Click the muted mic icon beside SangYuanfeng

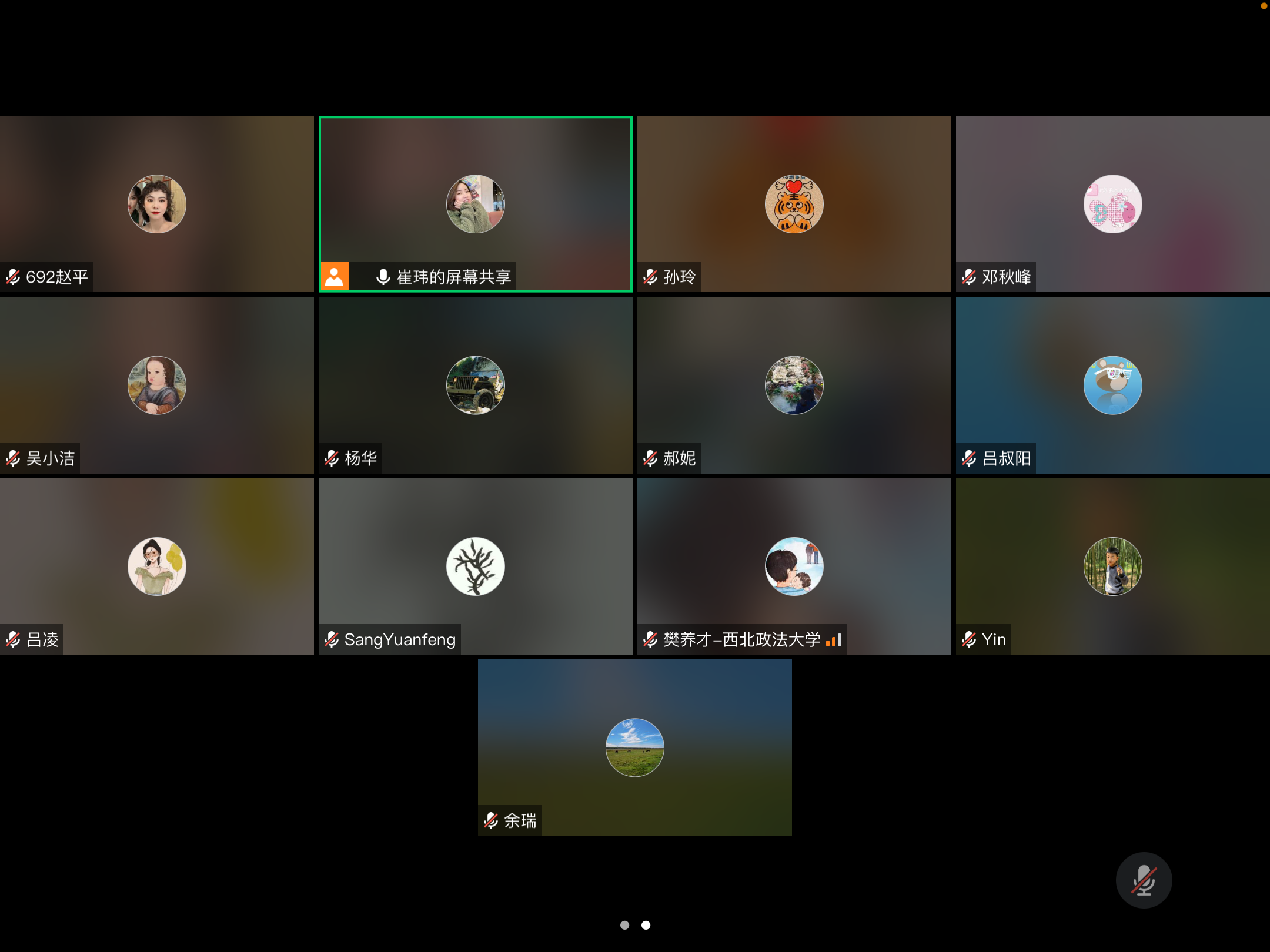(x=332, y=639)
